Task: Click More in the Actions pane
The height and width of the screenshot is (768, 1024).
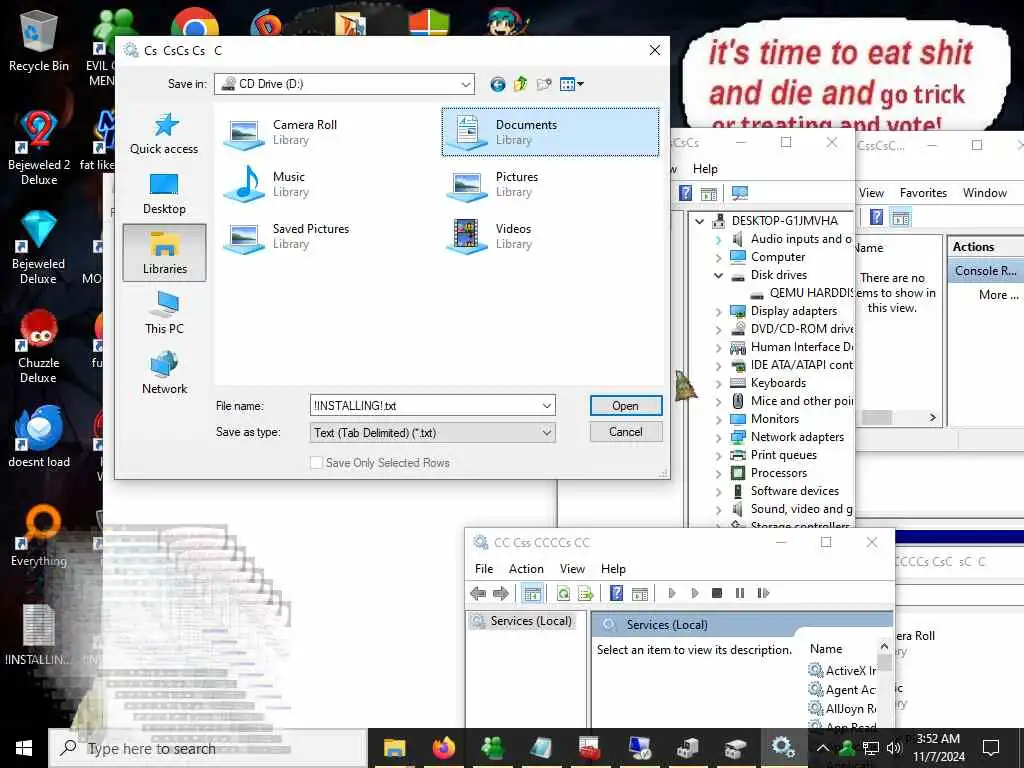Action: tap(998, 295)
